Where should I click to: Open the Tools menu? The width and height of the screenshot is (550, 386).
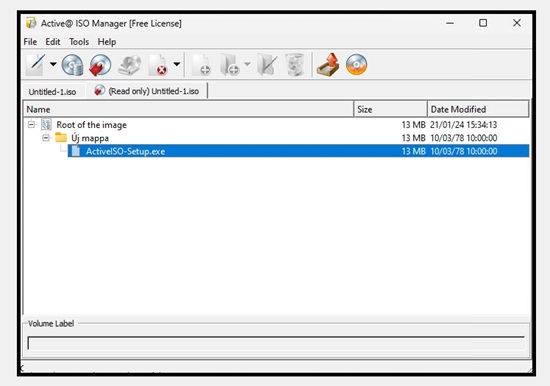79,42
